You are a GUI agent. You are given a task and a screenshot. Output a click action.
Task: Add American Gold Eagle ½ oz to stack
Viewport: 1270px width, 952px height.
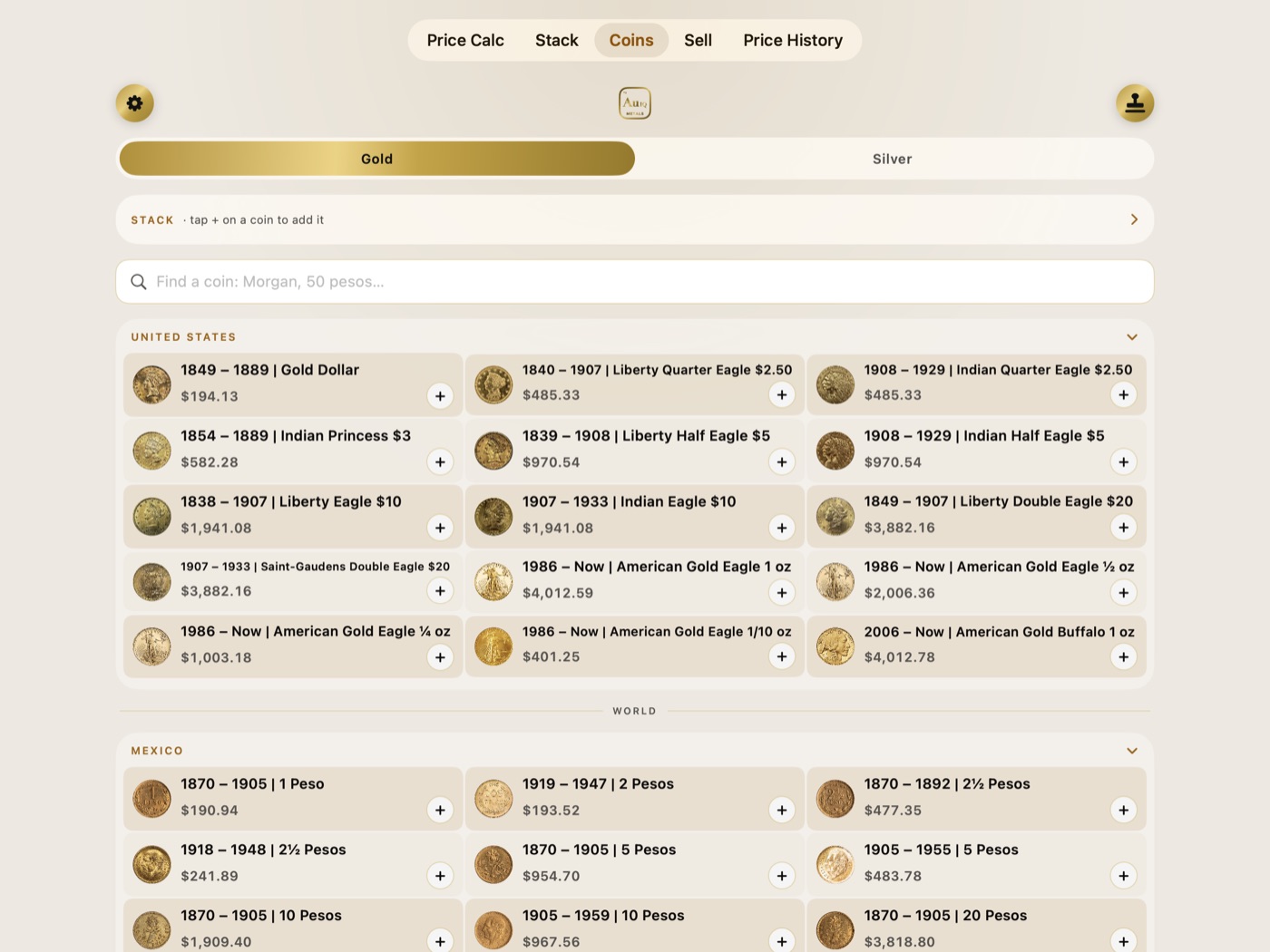[1124, 593]
